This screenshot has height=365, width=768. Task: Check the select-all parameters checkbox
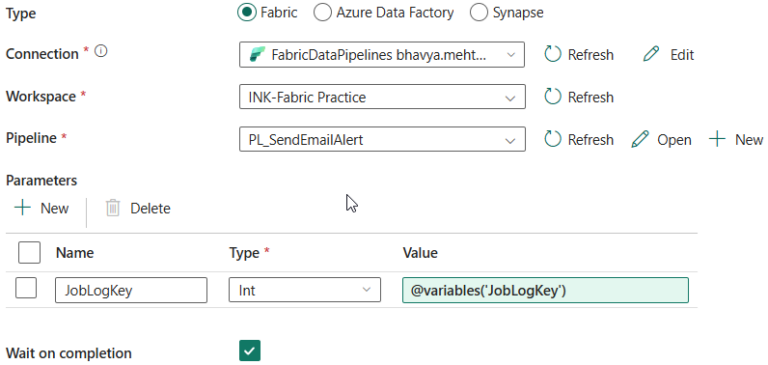click(28, 253)
